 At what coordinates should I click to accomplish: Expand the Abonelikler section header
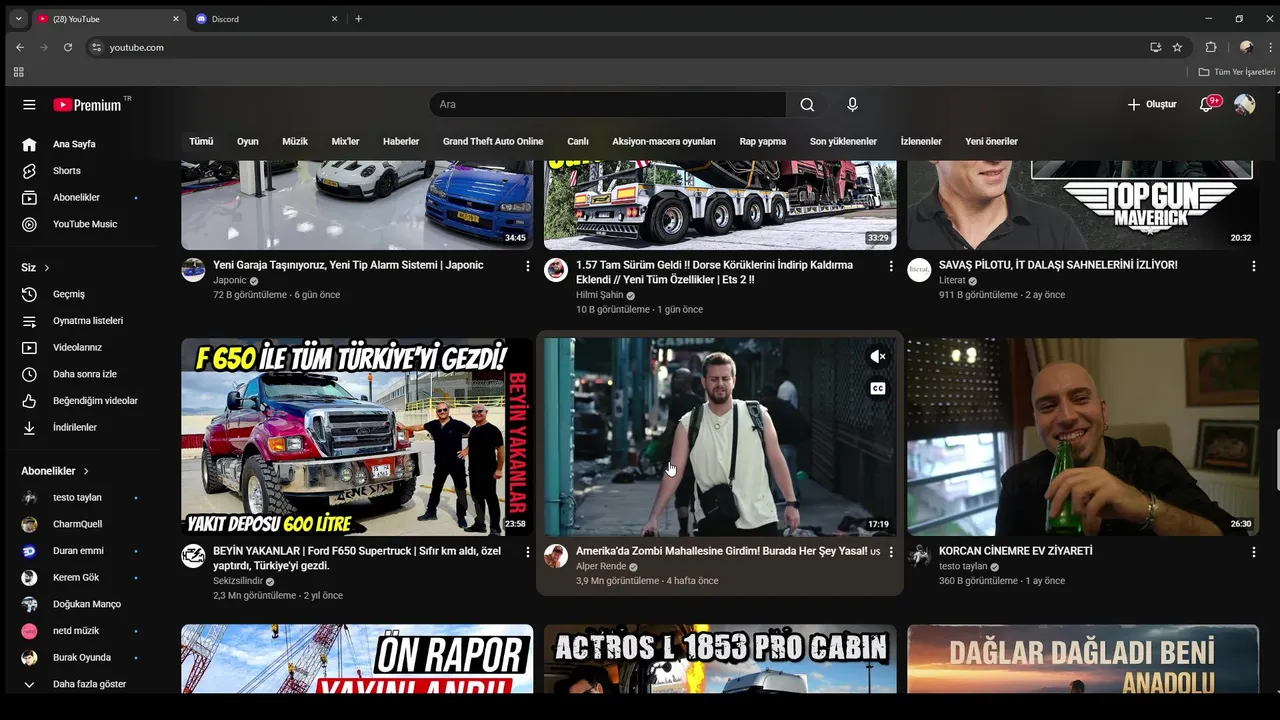coord(56,471)
